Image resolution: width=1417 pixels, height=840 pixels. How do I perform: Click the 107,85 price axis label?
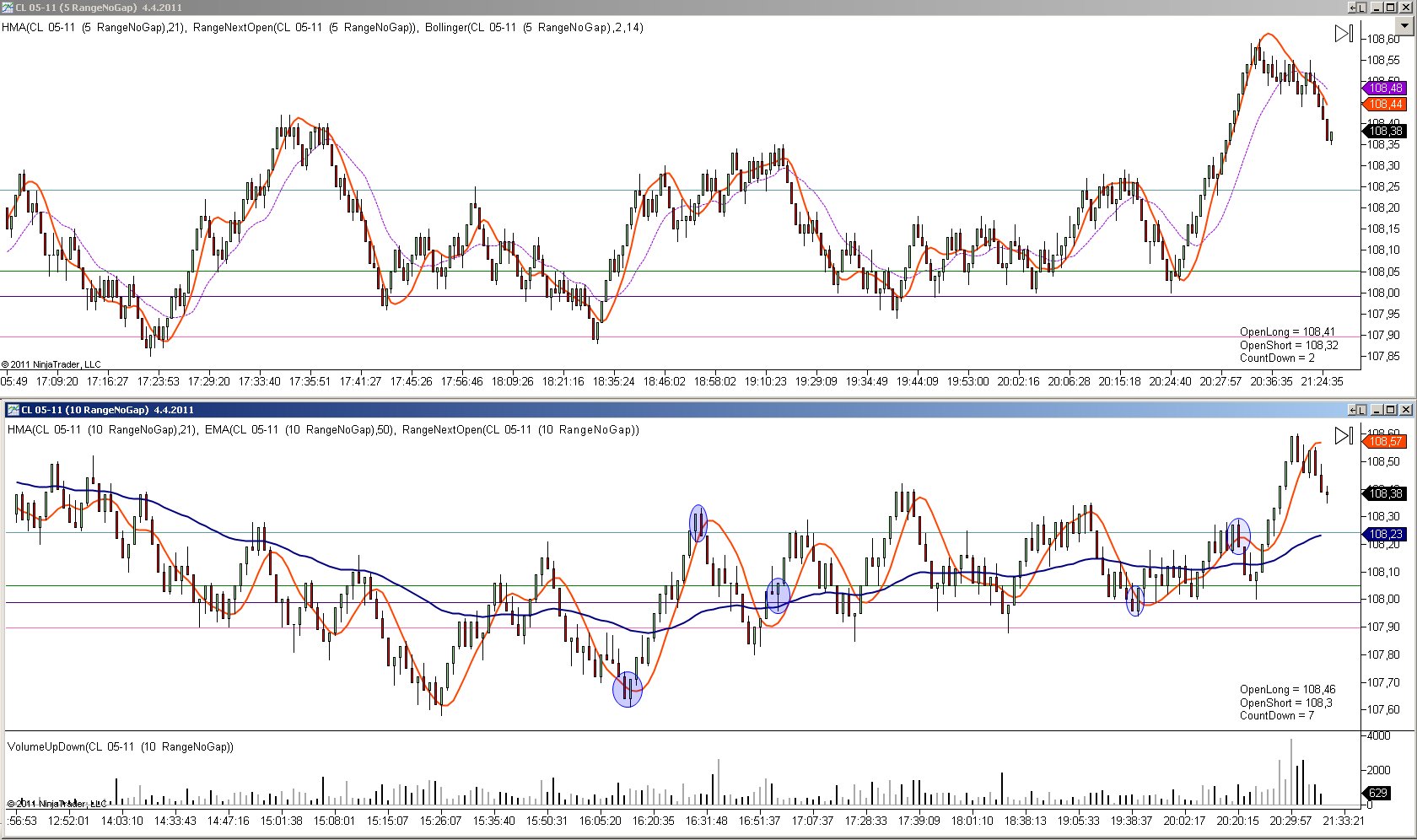coord(1383,356)
